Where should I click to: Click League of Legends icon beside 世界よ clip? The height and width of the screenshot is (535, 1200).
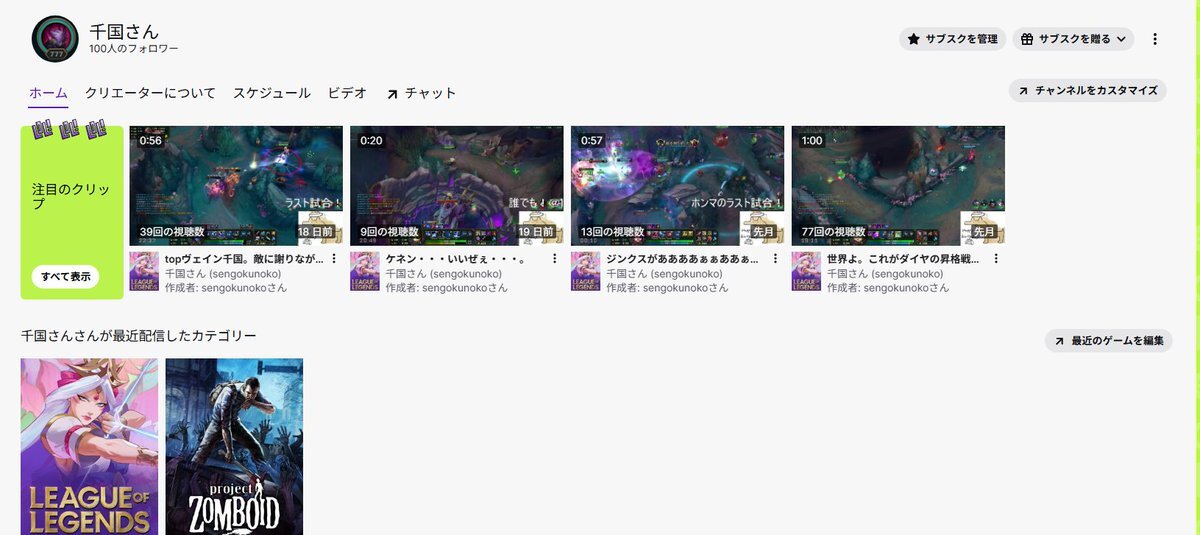(x=807, y=271)
